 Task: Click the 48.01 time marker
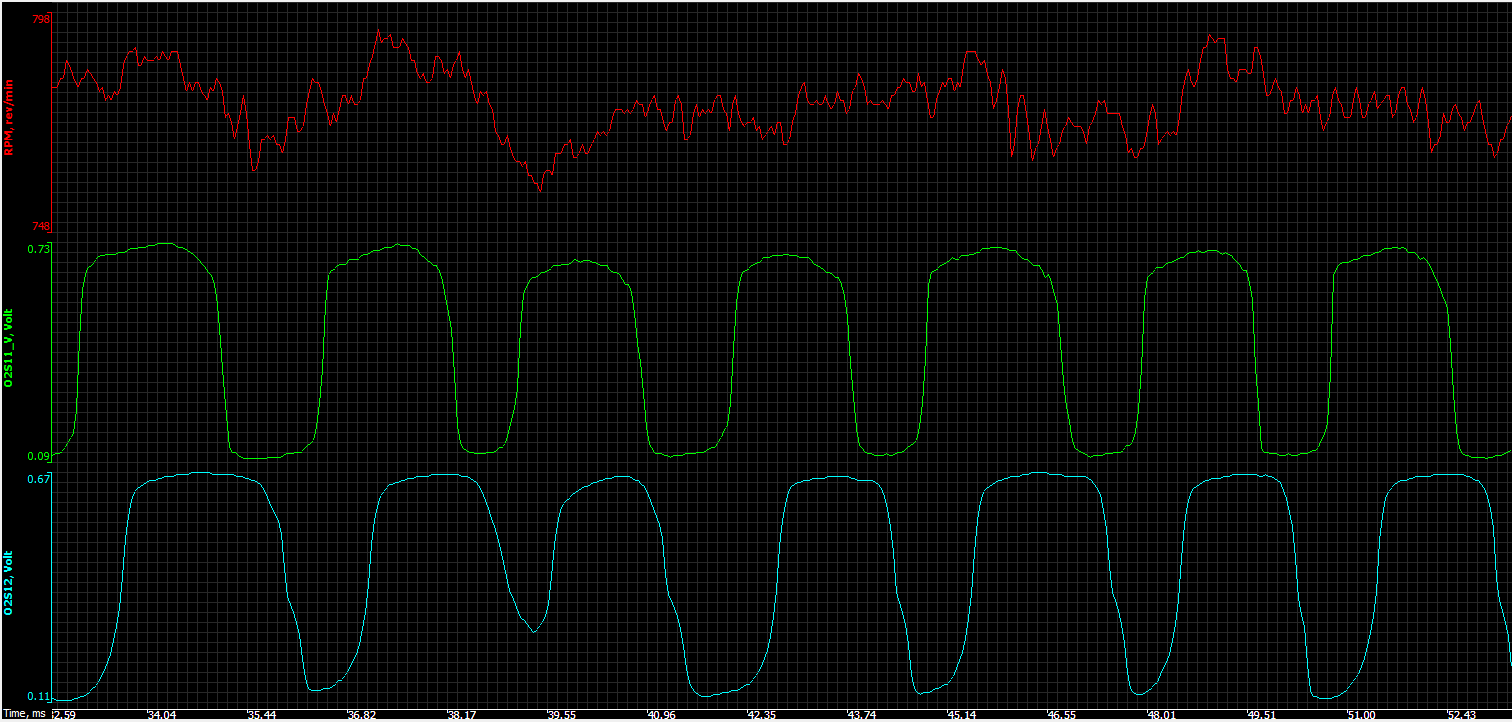1161,715
